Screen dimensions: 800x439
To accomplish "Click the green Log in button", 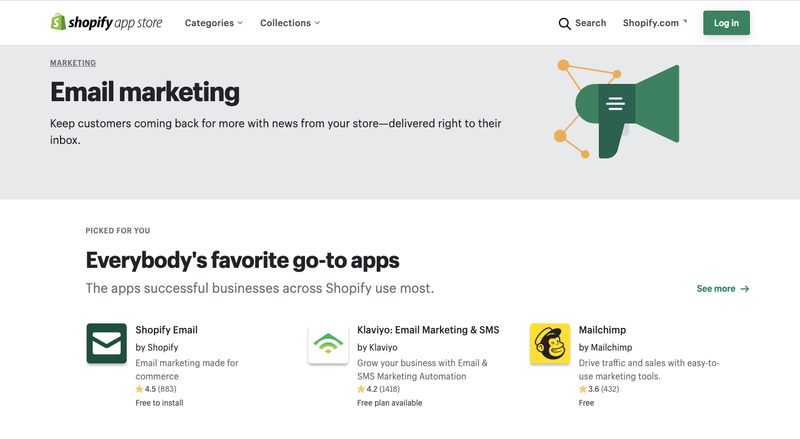I will [x=726, y=23].
